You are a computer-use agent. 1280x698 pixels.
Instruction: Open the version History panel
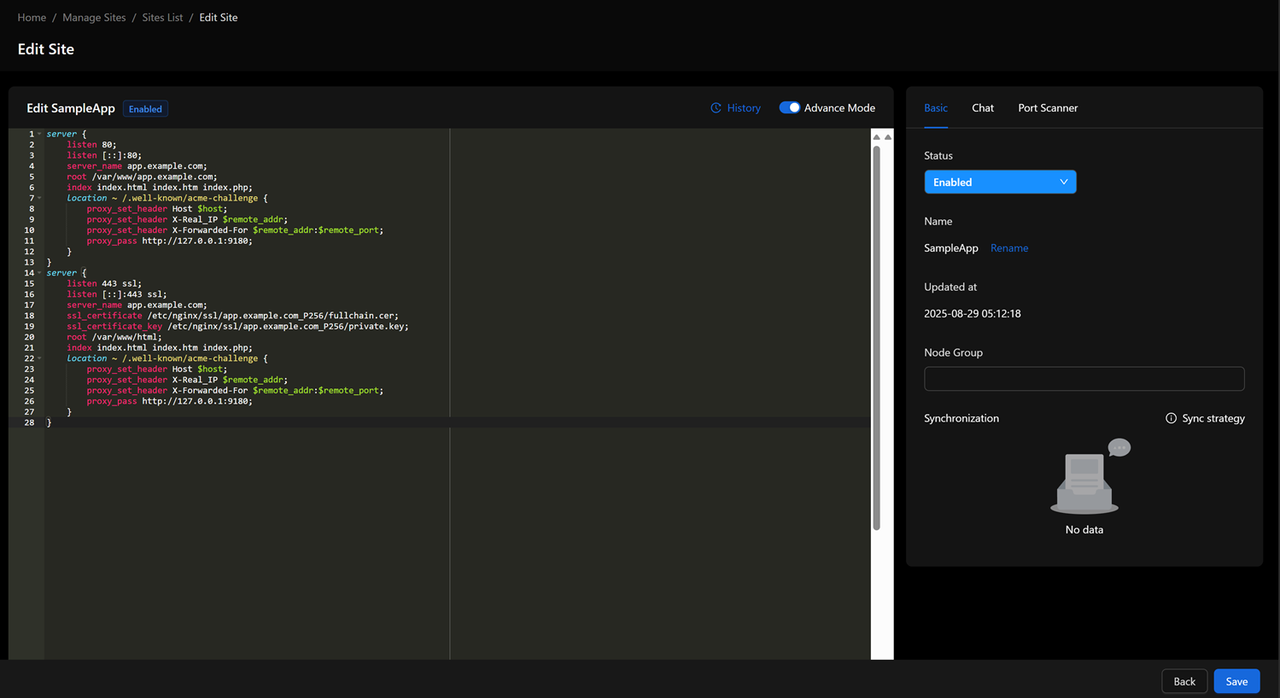coord(742,107)
